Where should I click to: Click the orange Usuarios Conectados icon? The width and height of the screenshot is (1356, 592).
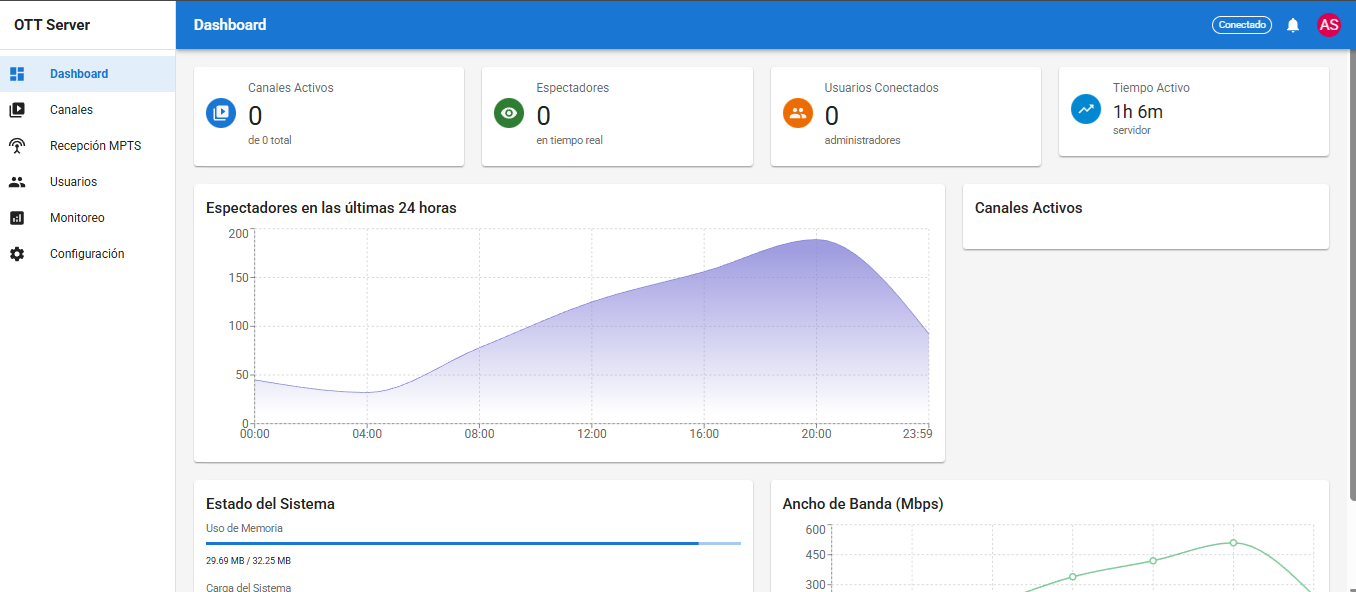[x=798, y=113]
